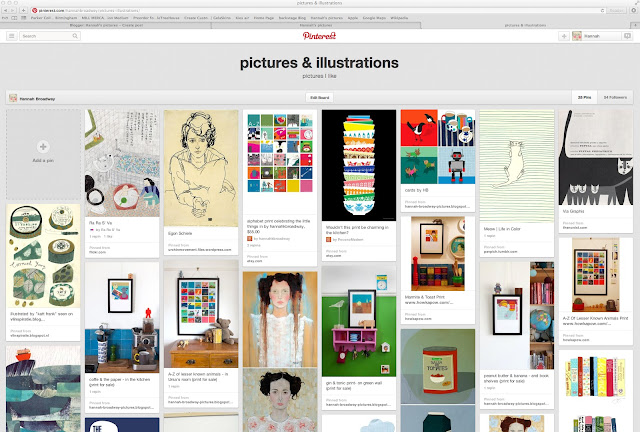Click the plus add icon in Pinterest header

coord(564,36)
